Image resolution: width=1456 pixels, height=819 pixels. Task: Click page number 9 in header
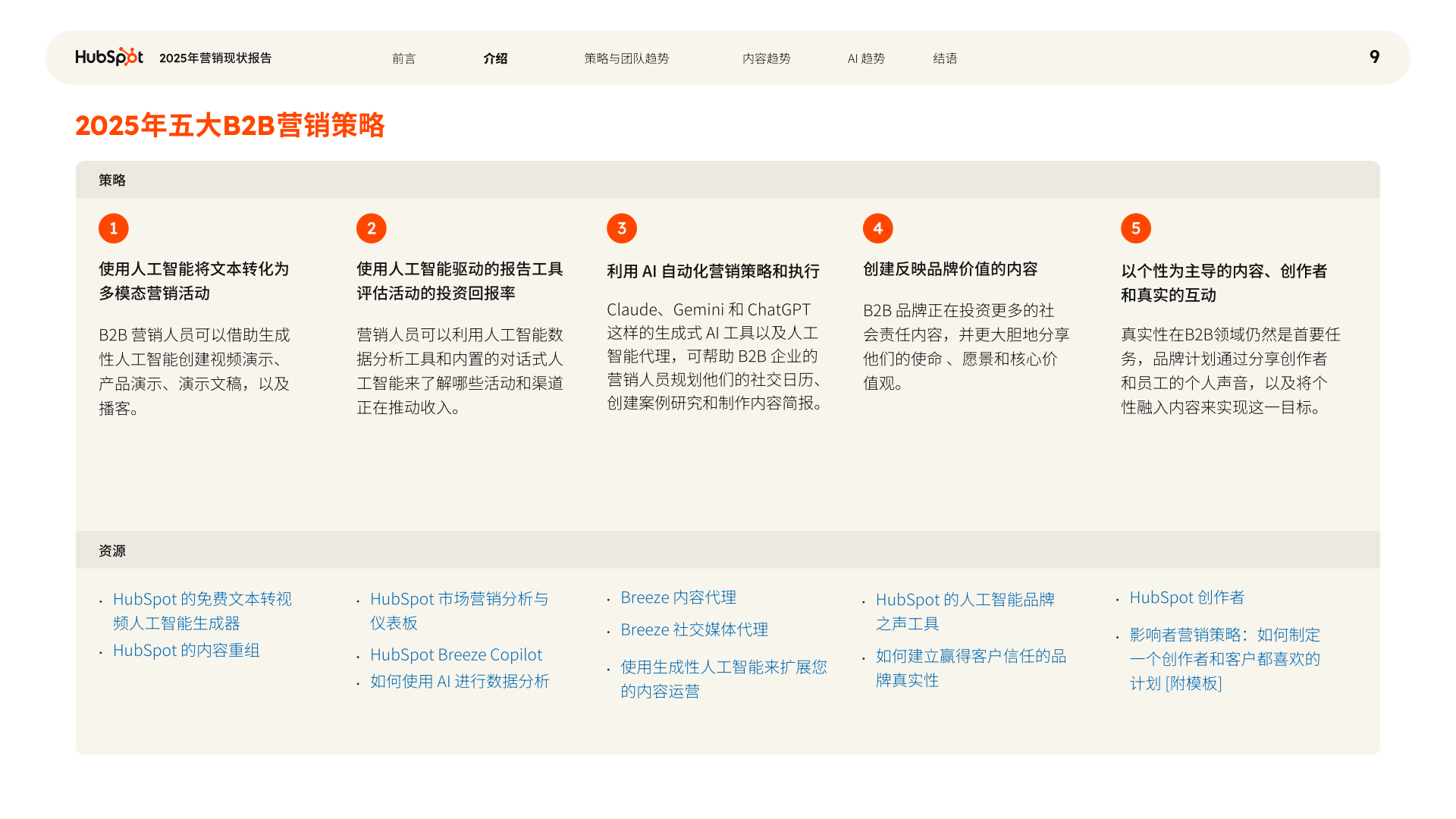pos(1375,57)
